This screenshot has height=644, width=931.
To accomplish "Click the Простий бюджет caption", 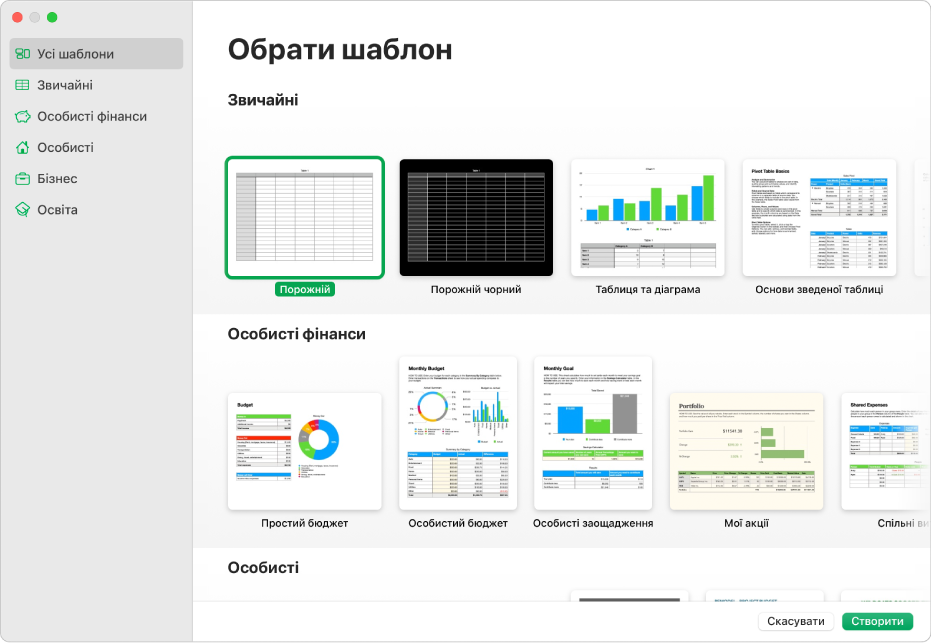I will coord(305,524).
